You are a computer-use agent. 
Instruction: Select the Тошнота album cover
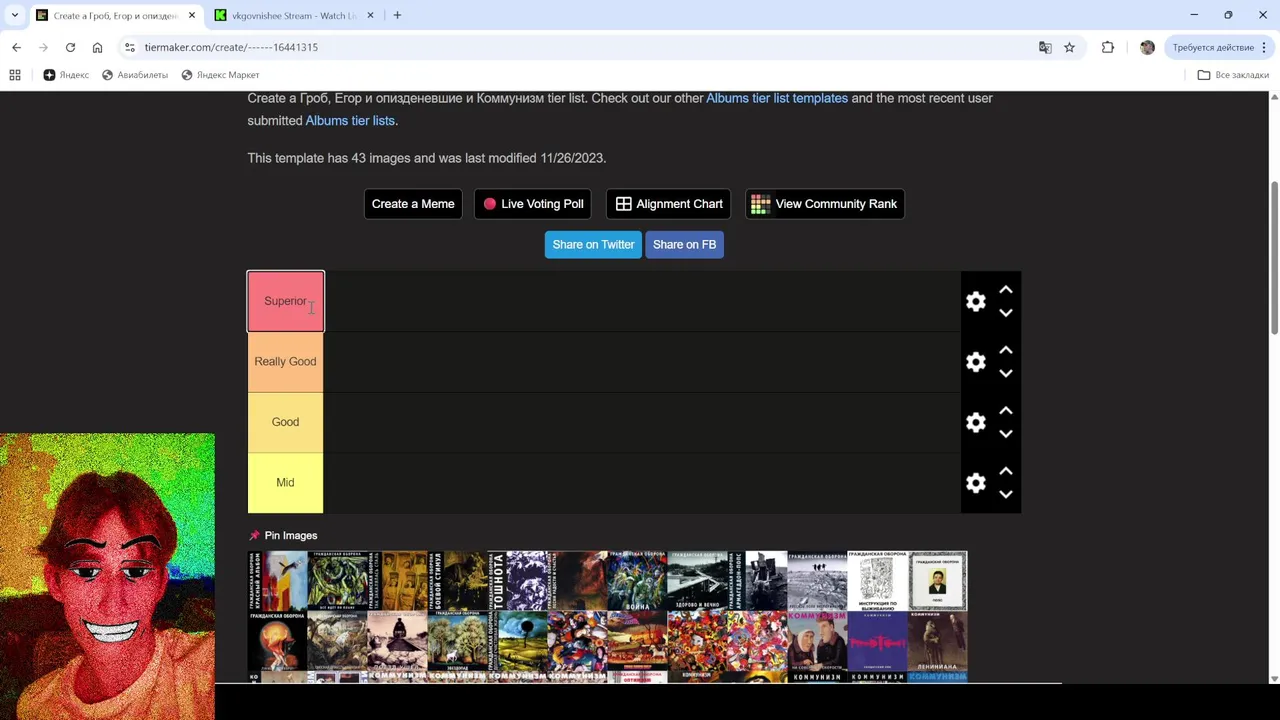coord(518,581)
